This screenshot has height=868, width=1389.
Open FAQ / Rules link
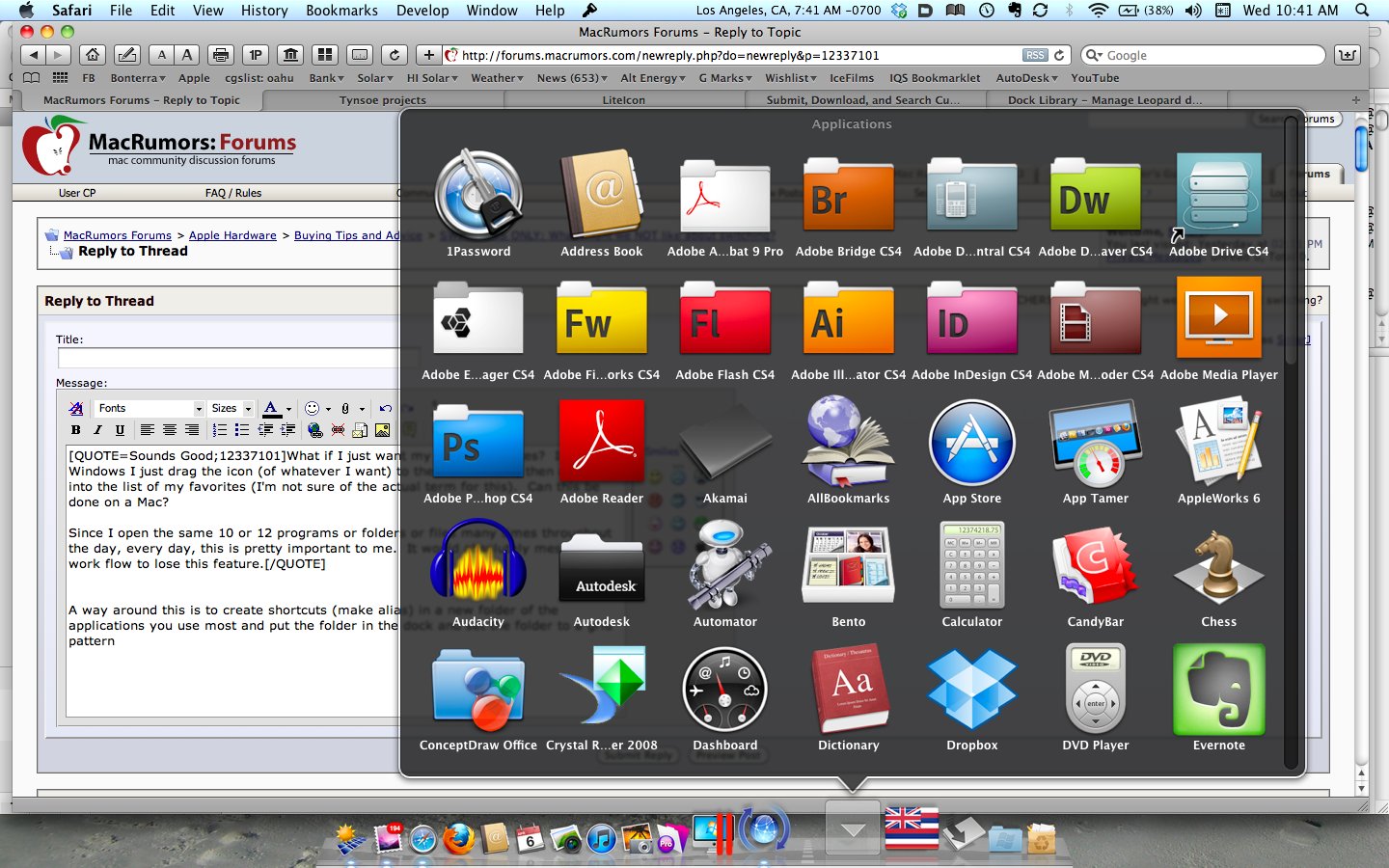coord(233,193)
